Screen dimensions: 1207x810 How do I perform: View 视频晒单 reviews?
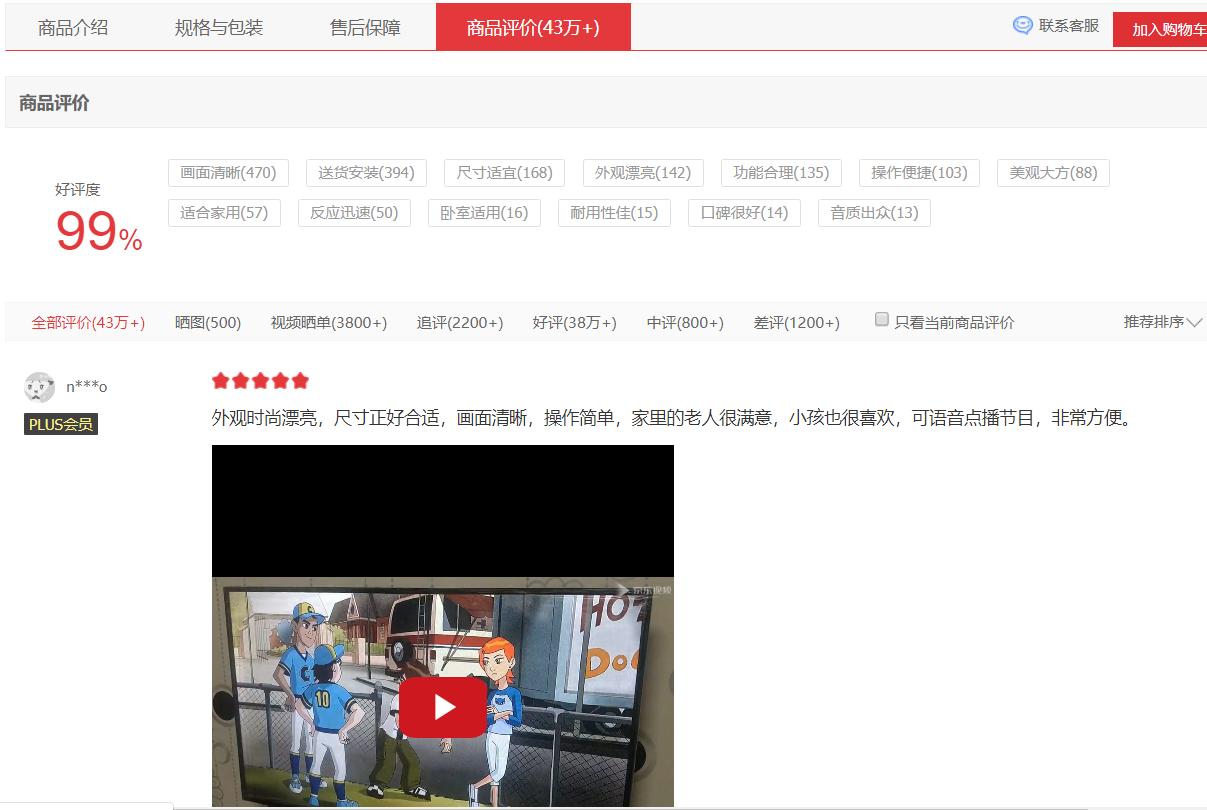point(328,322)
